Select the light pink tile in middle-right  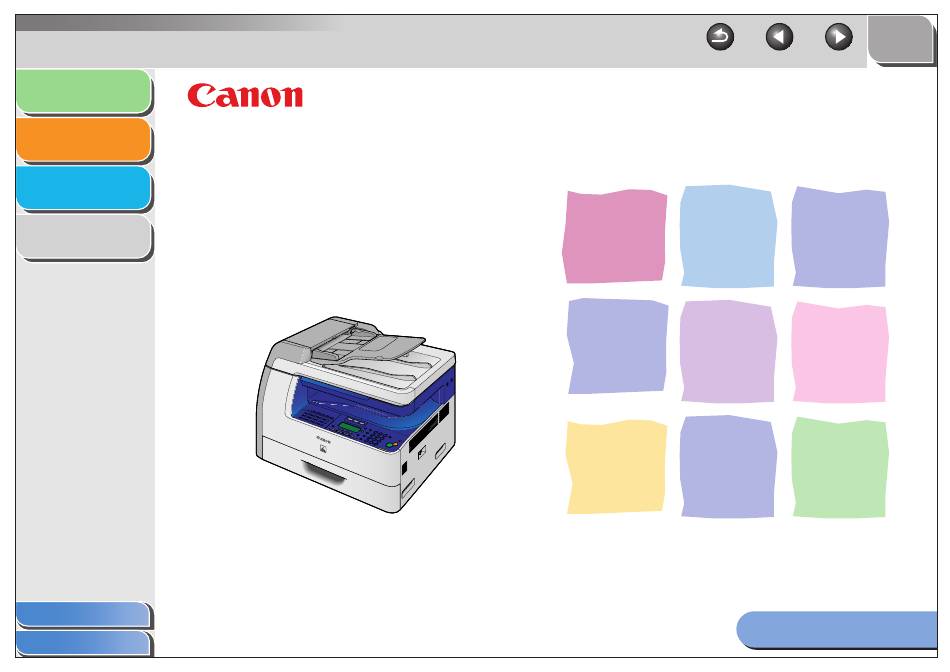pyautogui.click(x=840, y=352)
